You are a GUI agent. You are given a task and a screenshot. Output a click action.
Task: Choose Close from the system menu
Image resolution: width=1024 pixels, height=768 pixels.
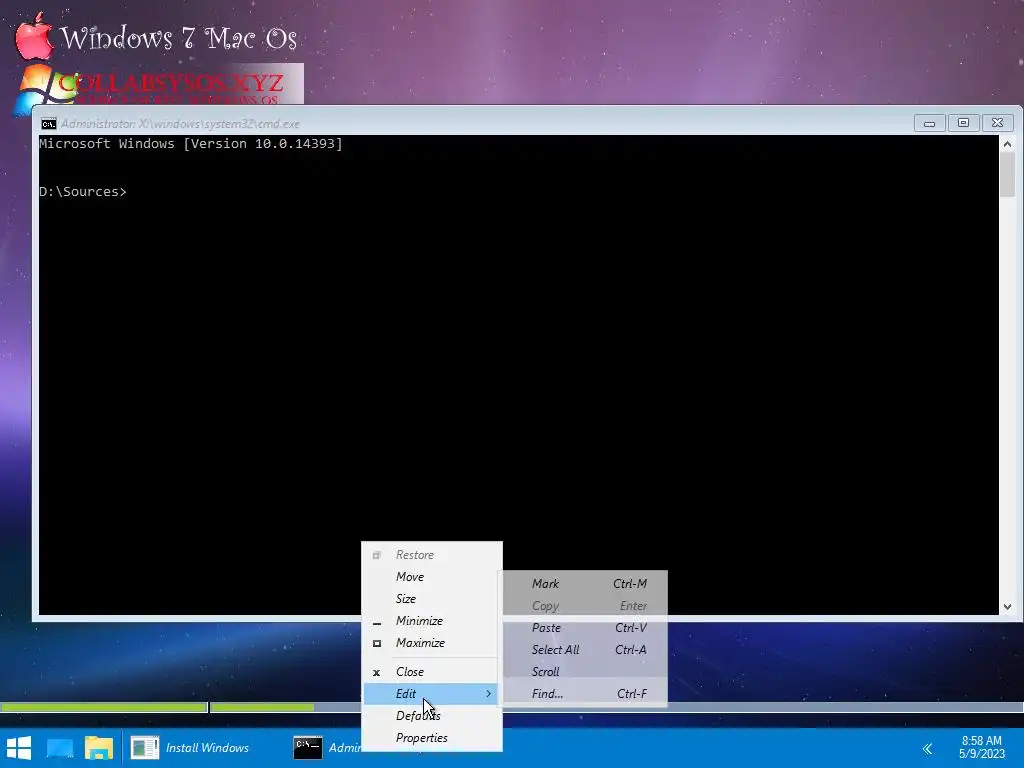432,671
